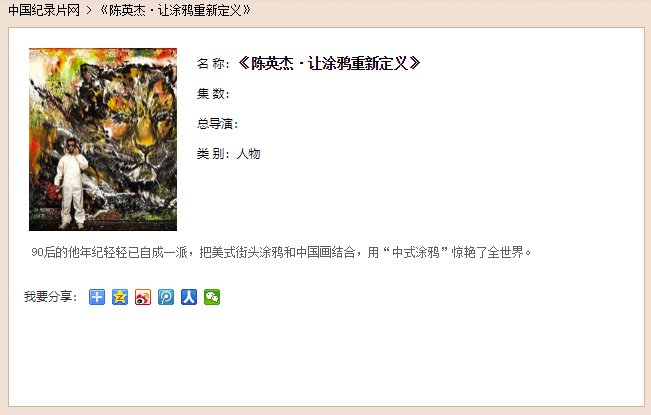
Task: Click the empty white area below share icons
Action: point(326,357)
